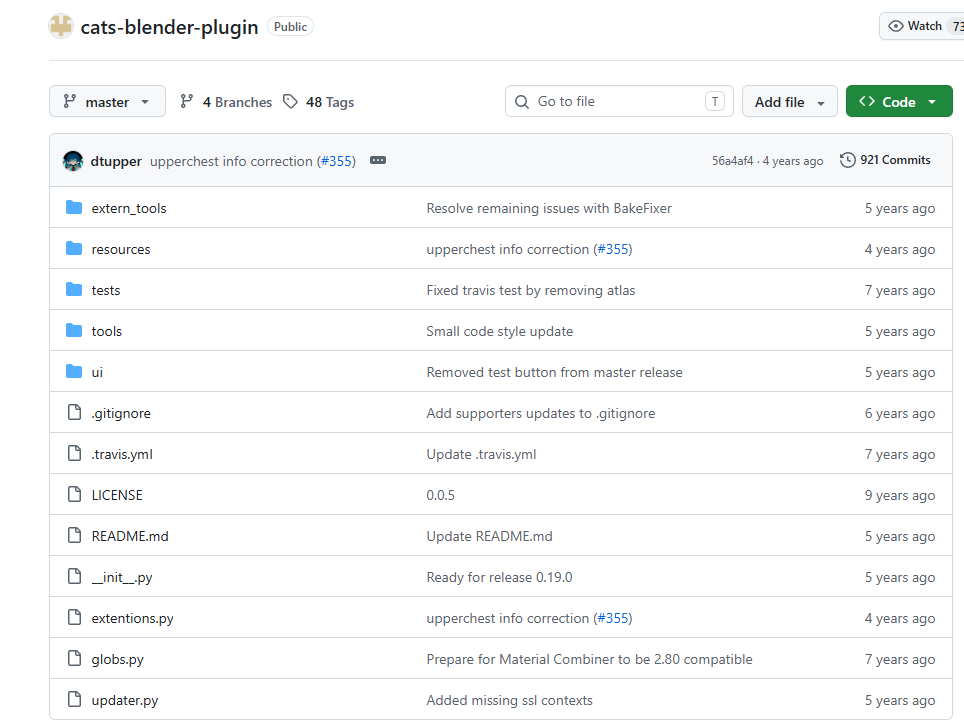Open the __init__.py file name
The image size is (964, 726).
122,577
